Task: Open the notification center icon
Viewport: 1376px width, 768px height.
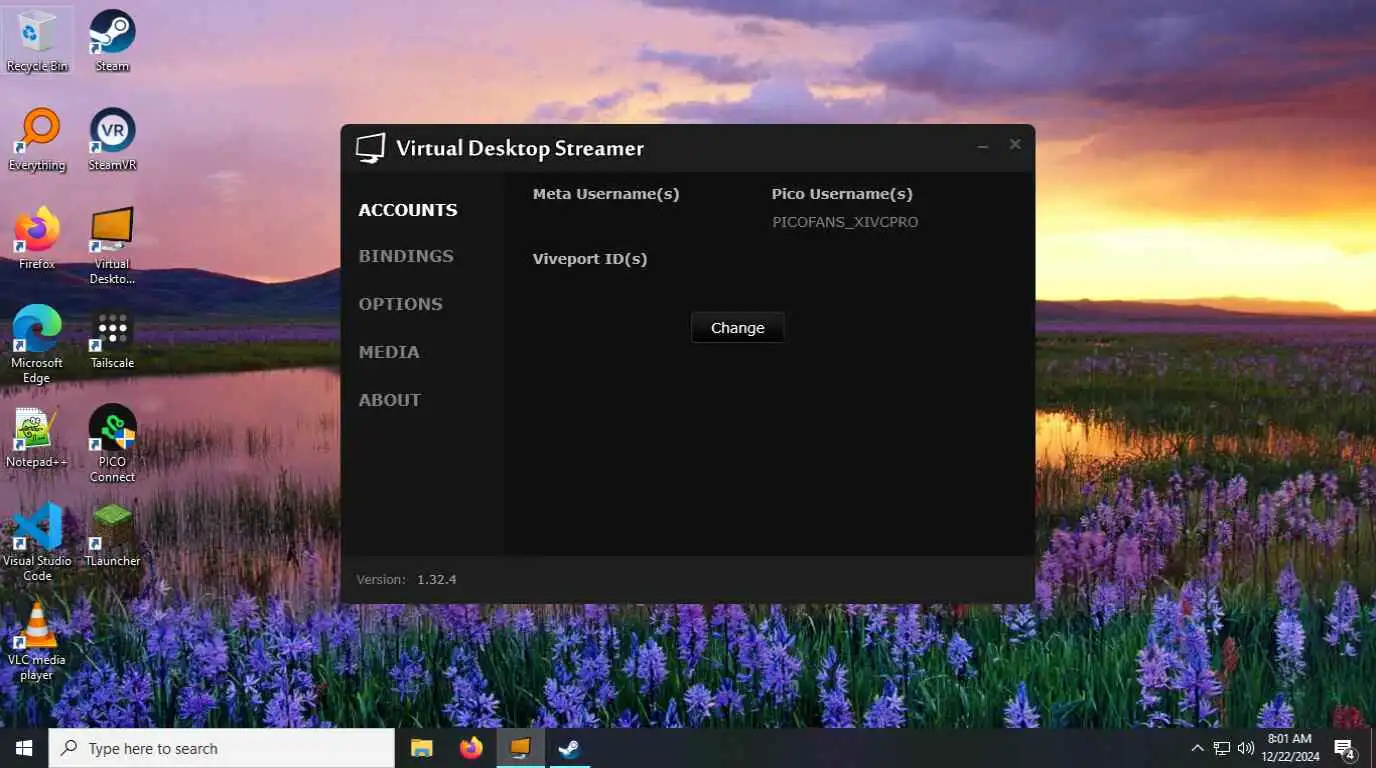Action: coord(1345,749)
